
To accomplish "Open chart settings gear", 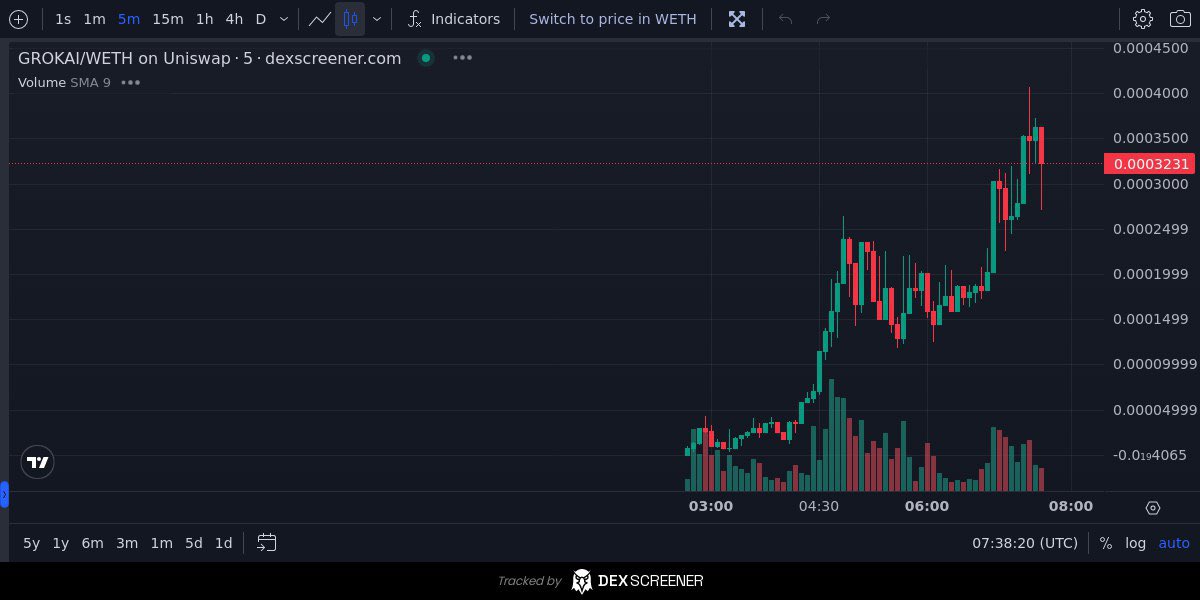I will click(x=1143, y=19).
